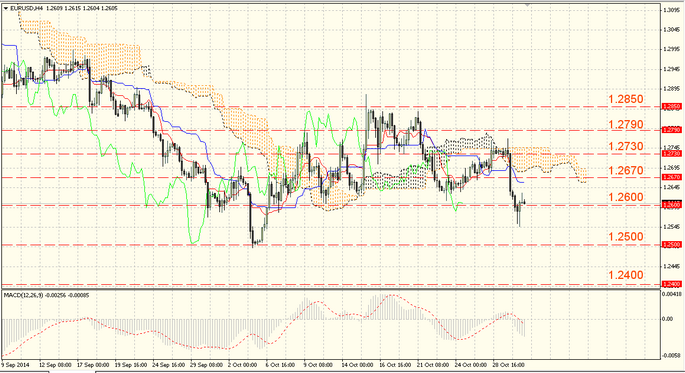The width and height of the screenshot is (685, 373).
Task: Click the 9 Sep 2014 date label
Action: coord(15,365)
